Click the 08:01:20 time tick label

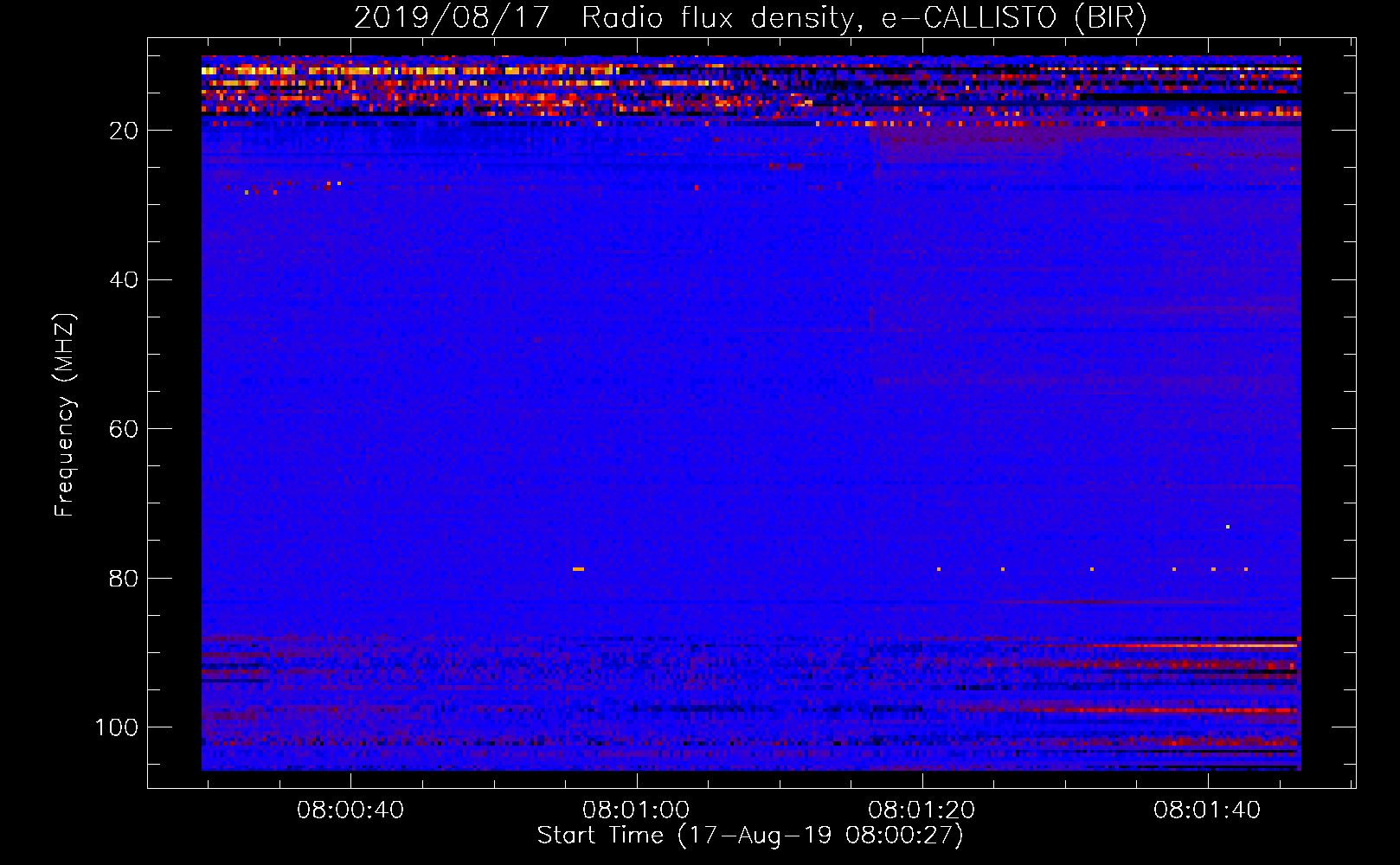click(x=922, y=811)
